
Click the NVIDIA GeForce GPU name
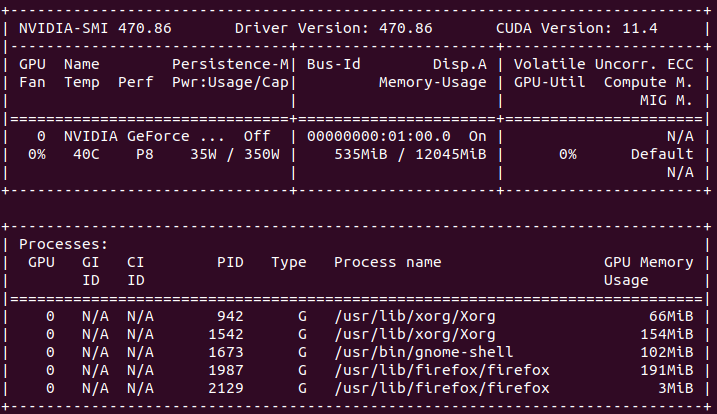point(131,135)
